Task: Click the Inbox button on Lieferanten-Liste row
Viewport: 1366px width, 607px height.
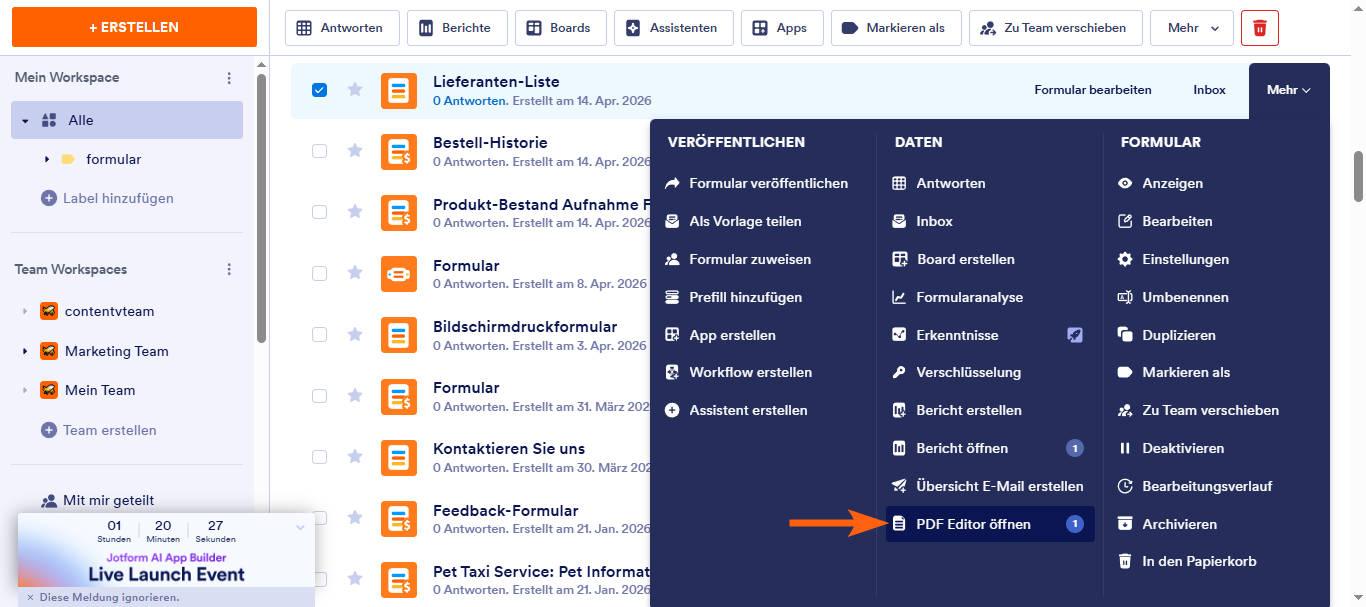Action: click(1209, 90)
